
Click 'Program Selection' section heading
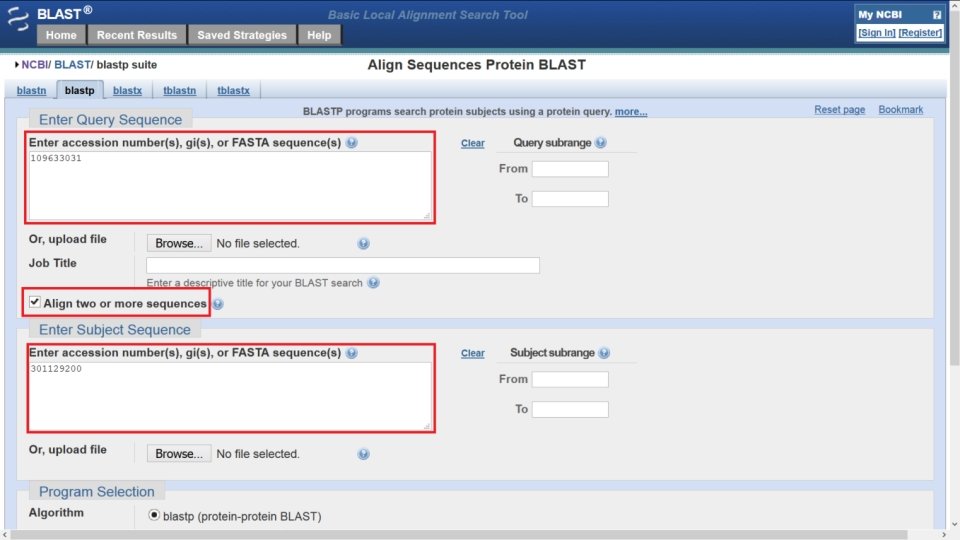(x=97, y=492)
